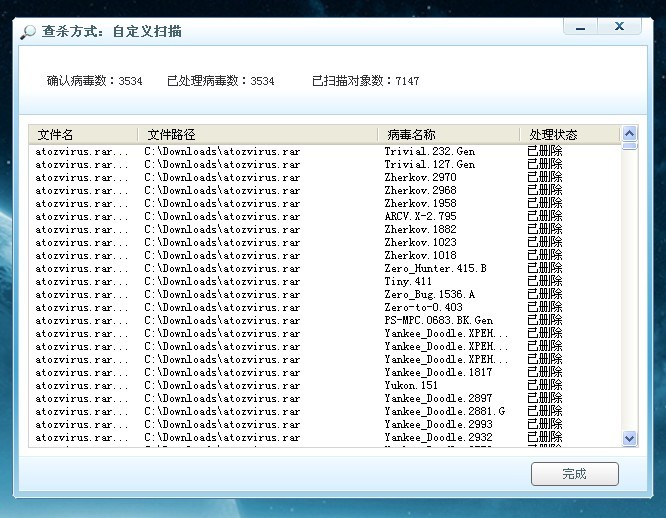Viewport: 666px width, 518px height.
Task: Click the magnifier icon in title bar
Action: point(28,32)
